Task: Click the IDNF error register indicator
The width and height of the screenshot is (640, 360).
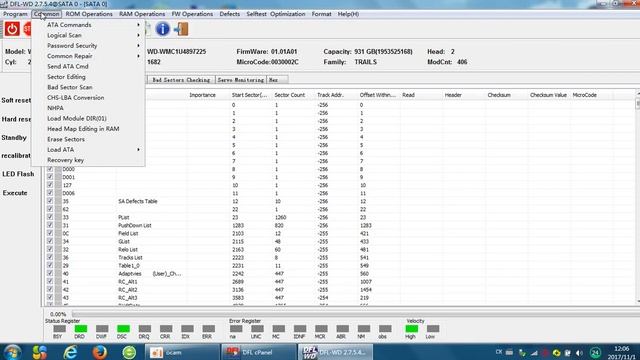Action: pyautogui.click(x=300, y=329)
